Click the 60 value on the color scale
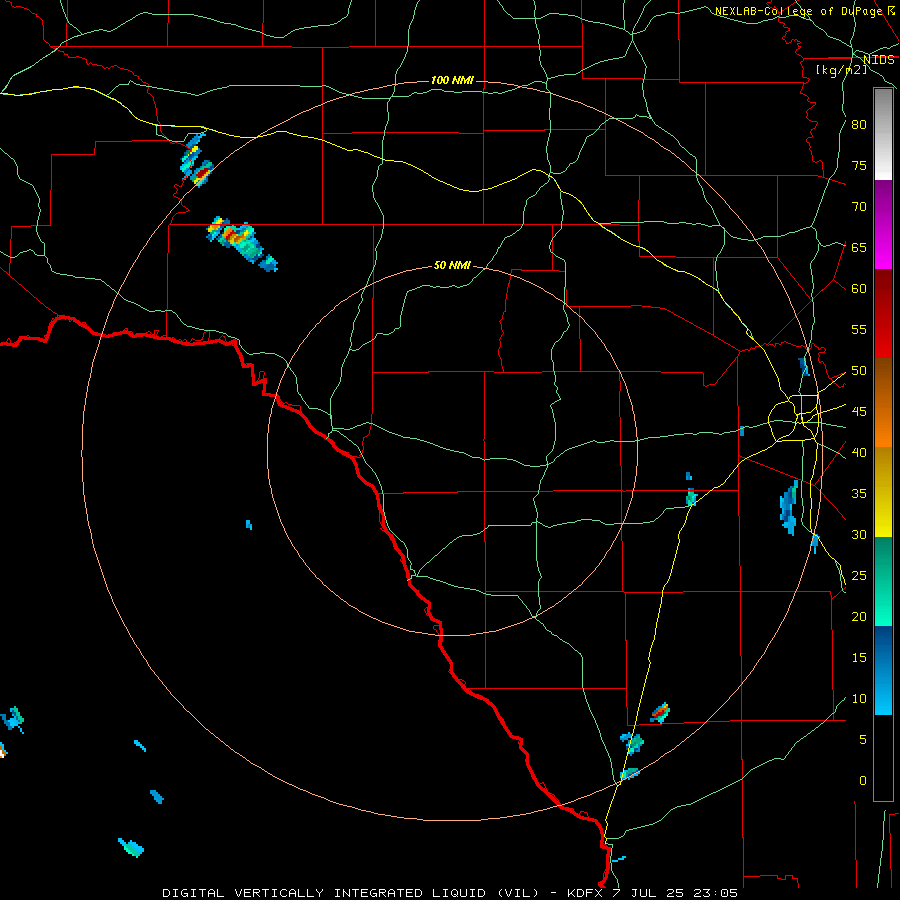900x900 pixels. pos(859,289)
